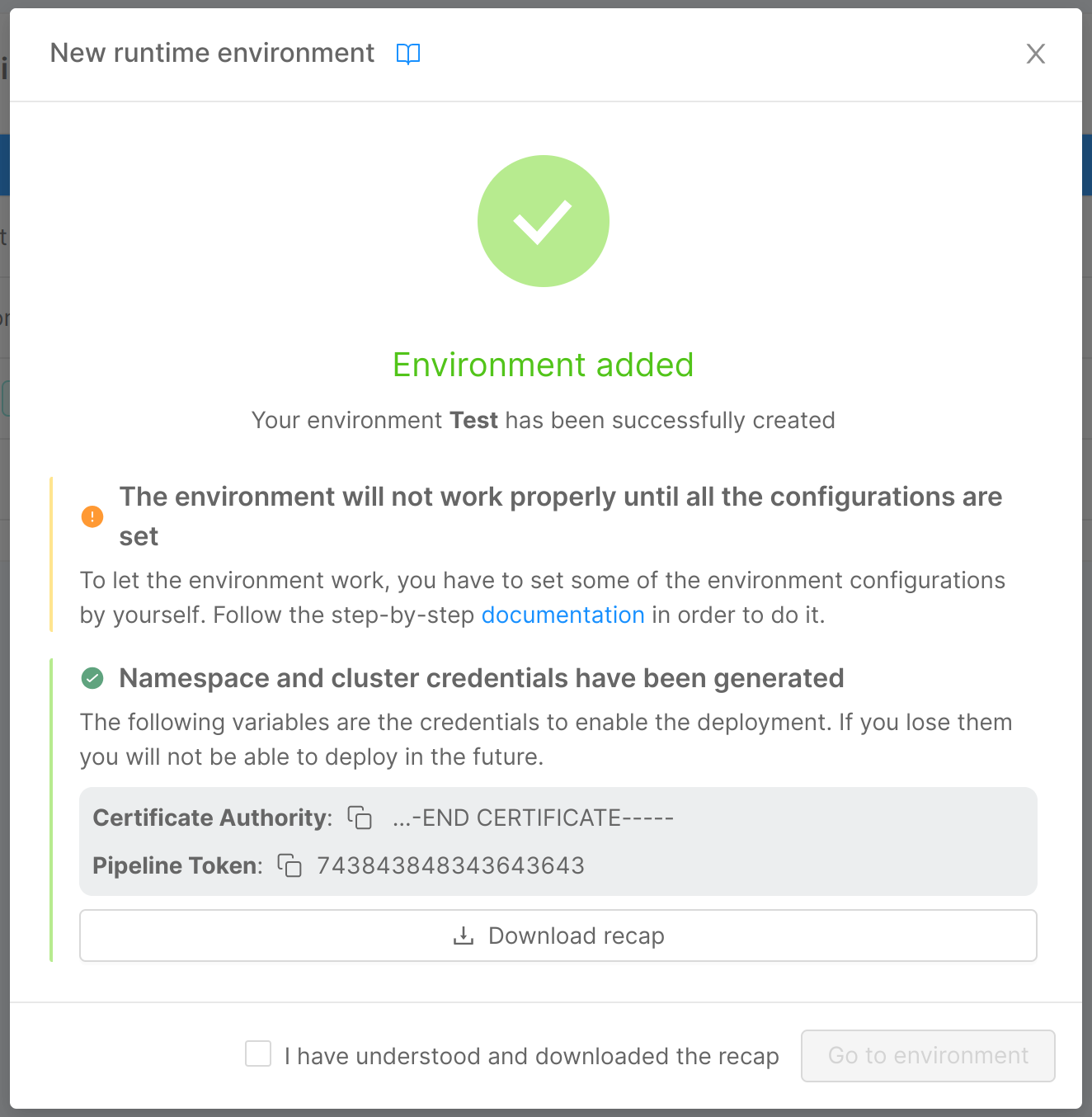
Task: Copy the Pipeline Token value
Action: [289, 865]
